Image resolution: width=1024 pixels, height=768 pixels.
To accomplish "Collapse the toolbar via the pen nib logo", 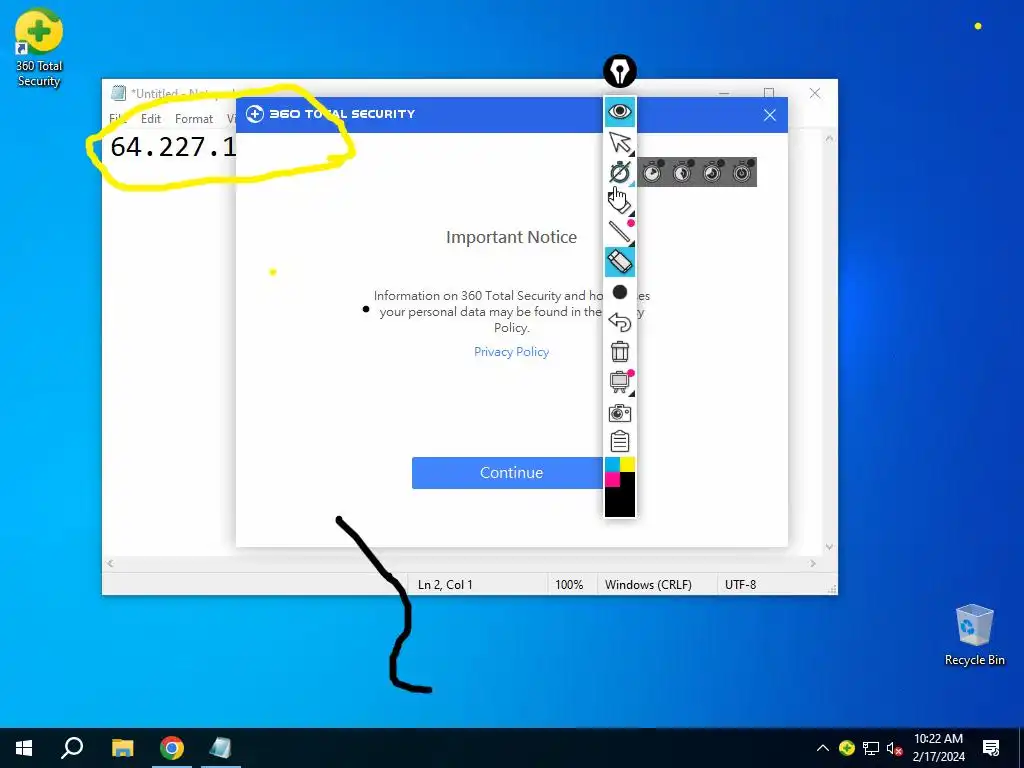I will point(620,71).
